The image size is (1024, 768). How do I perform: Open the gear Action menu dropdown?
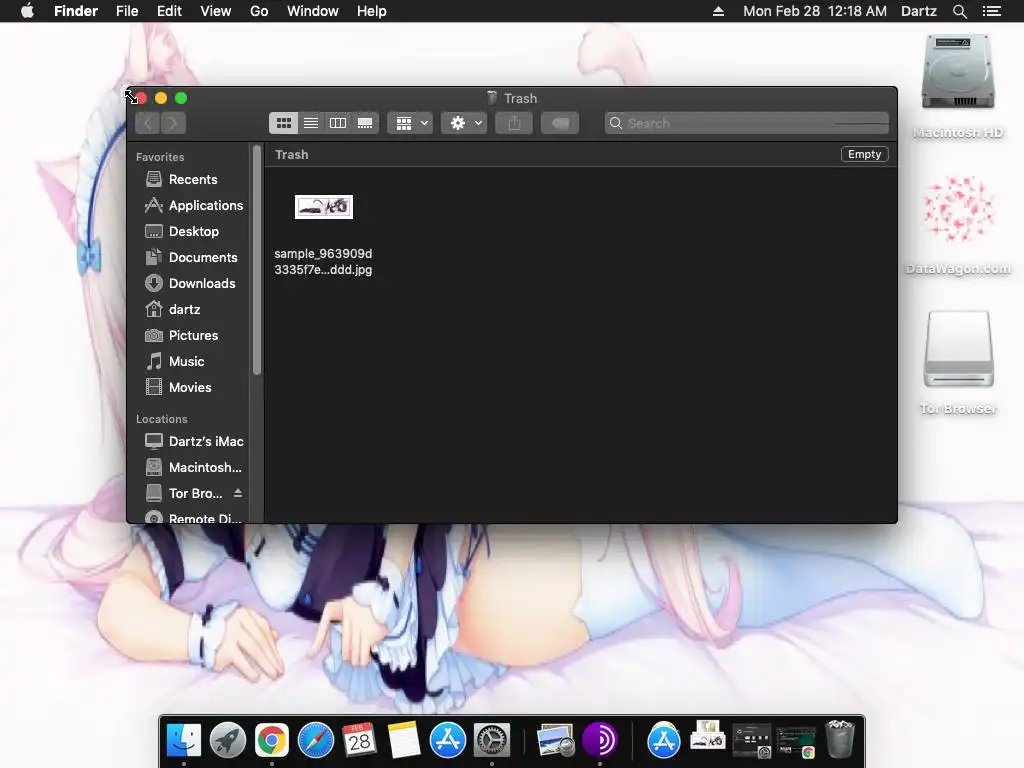point(464,123)
